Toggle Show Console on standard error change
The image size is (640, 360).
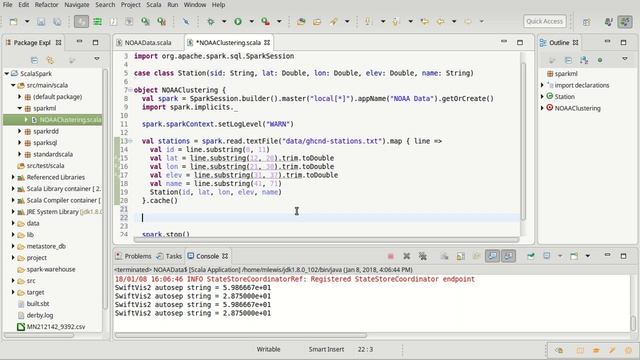tap(509, 256)
